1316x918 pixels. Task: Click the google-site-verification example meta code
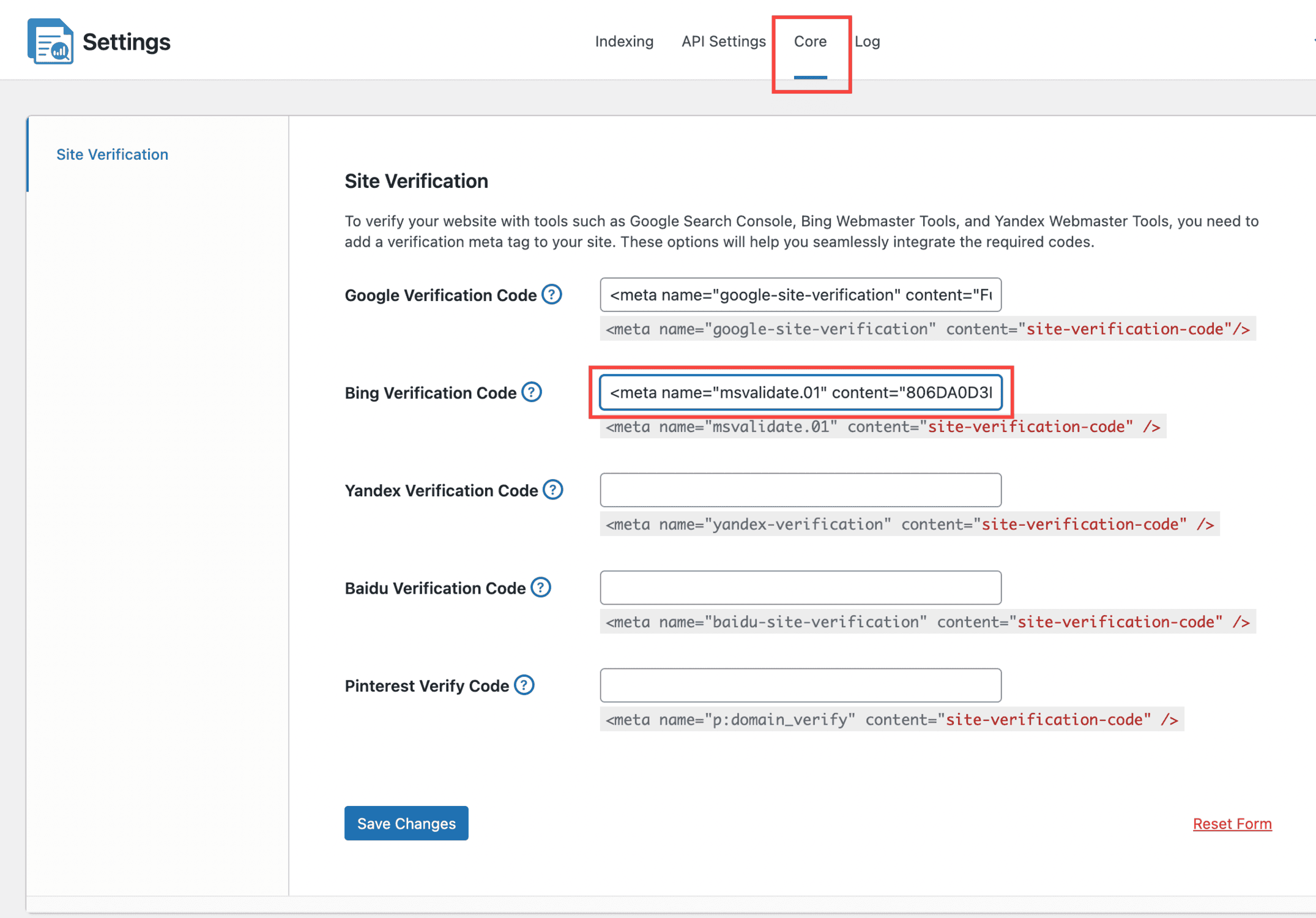pos(928,329)
